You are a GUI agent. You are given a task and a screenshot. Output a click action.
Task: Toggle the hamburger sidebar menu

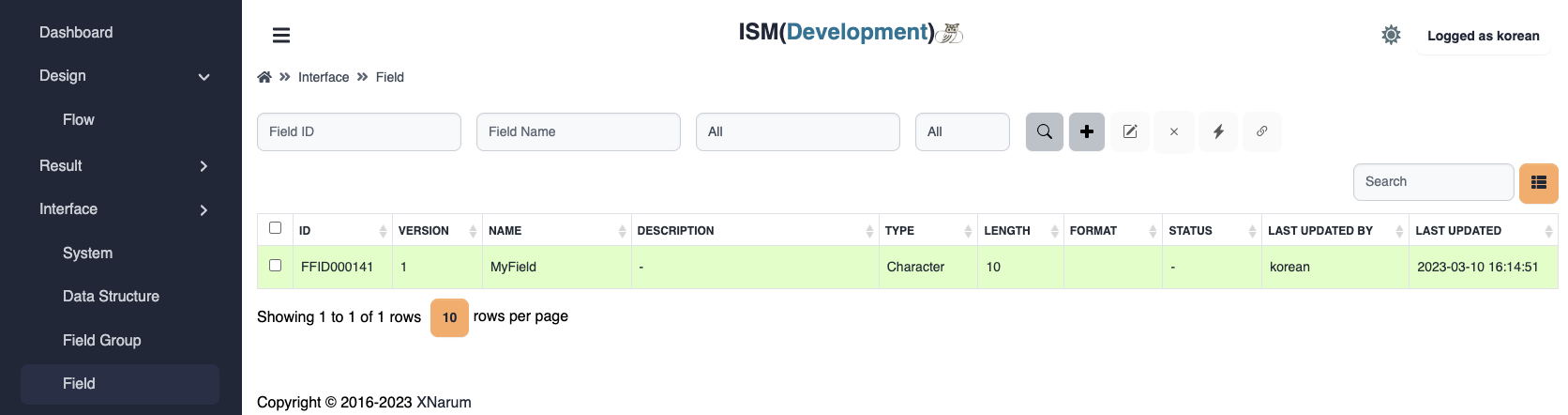click(281, 36)
